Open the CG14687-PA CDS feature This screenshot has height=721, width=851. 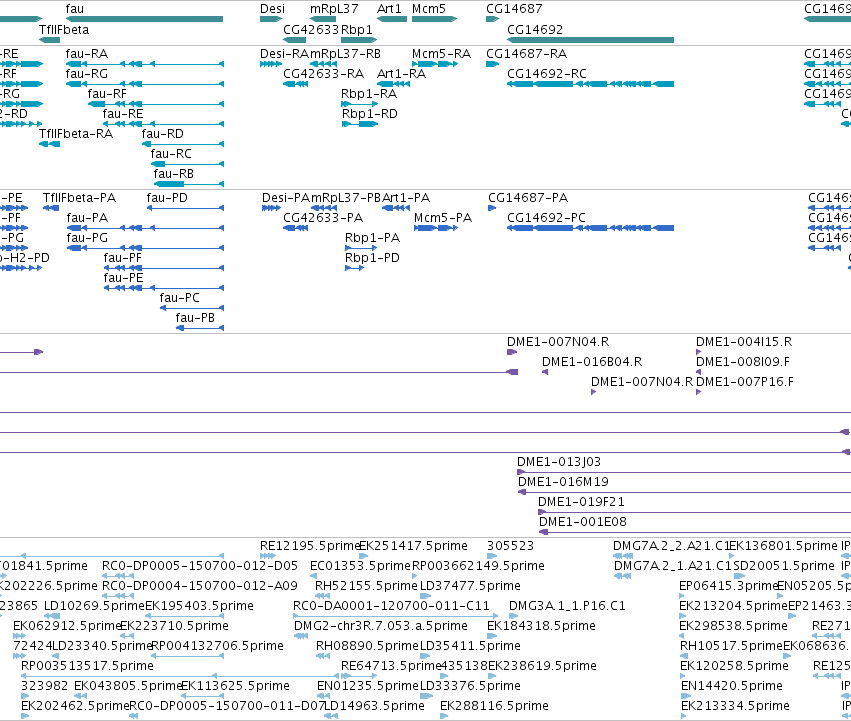click(492, 208)
